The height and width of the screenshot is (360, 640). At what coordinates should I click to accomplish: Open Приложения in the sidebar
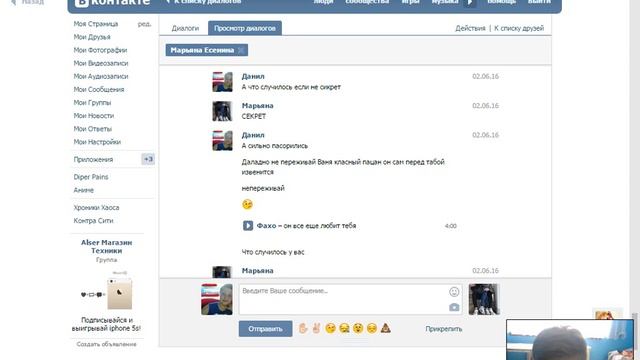[x=93, y=159]
